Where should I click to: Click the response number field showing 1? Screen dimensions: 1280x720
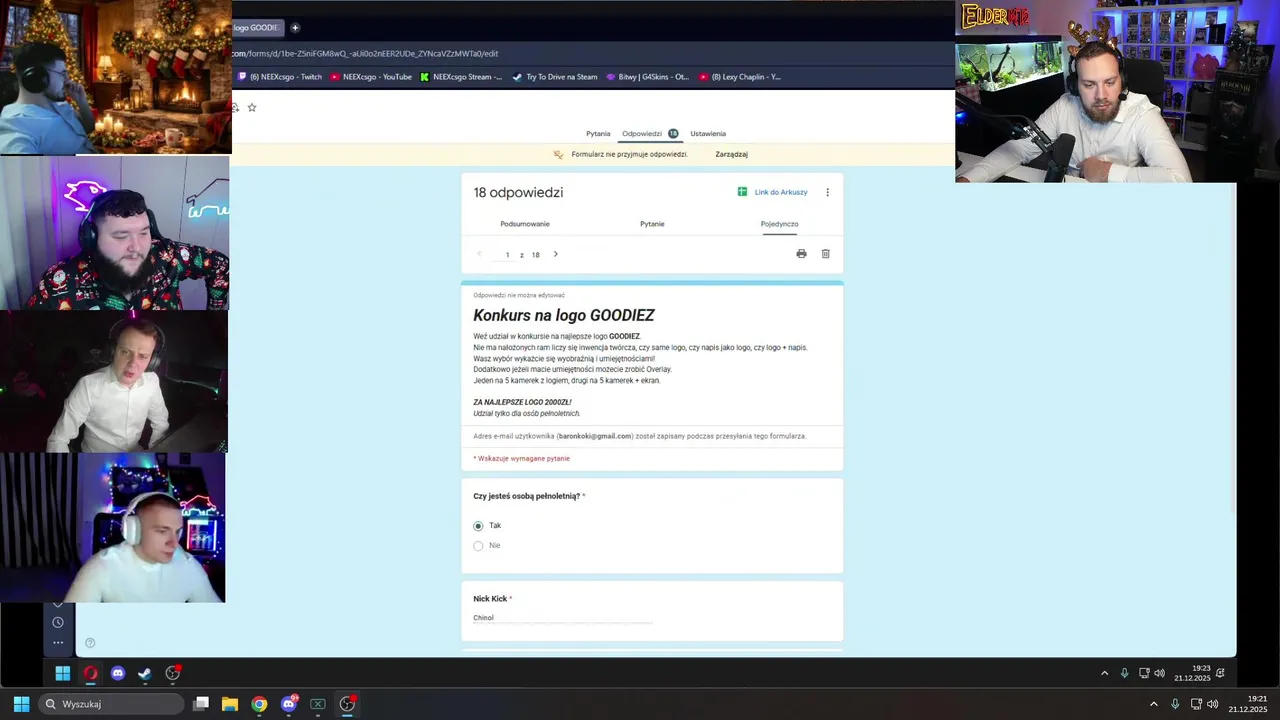point(507,255)
